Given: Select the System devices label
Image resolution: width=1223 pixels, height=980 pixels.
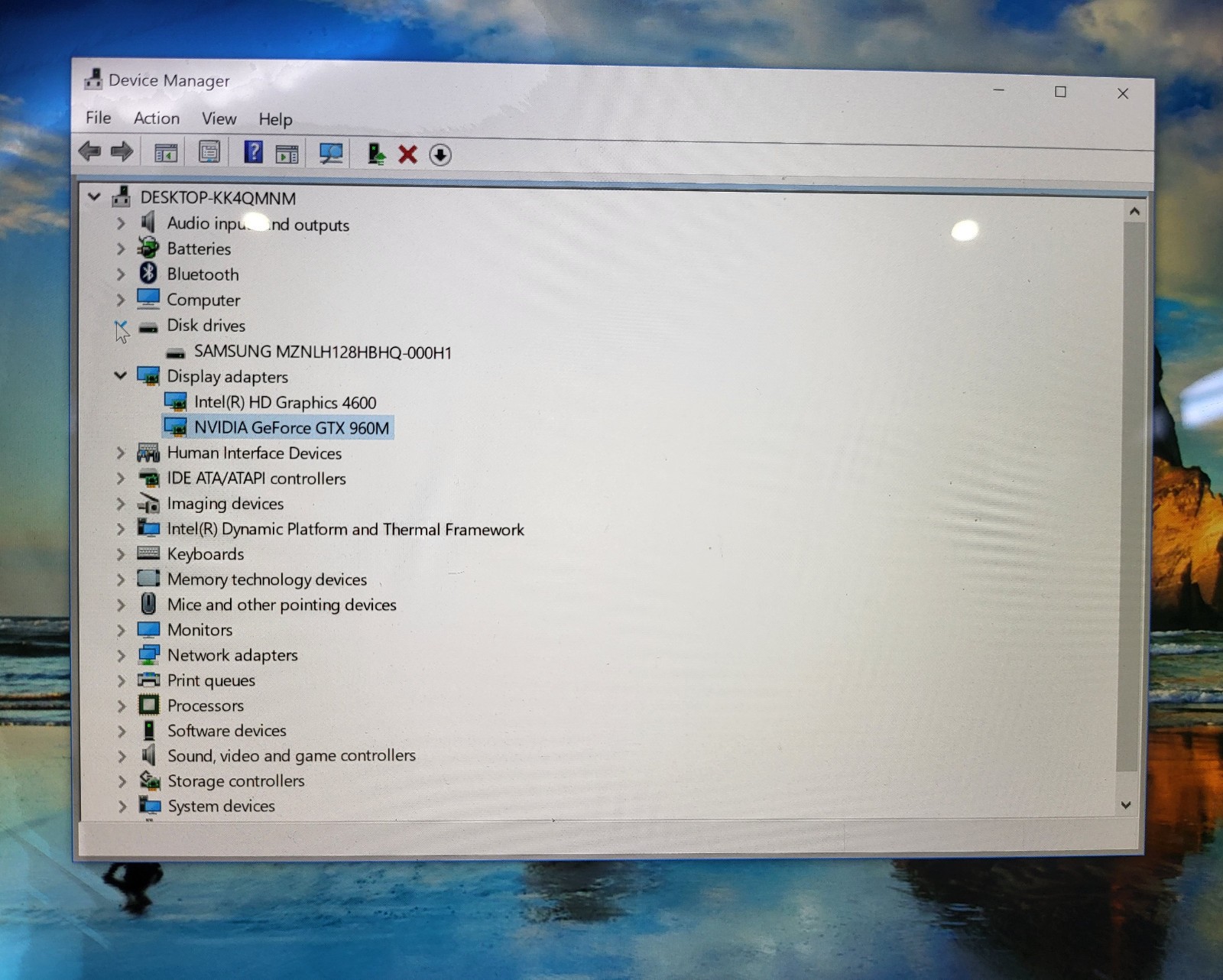Looking at the screenshot, I should click(x=222, y=806).
